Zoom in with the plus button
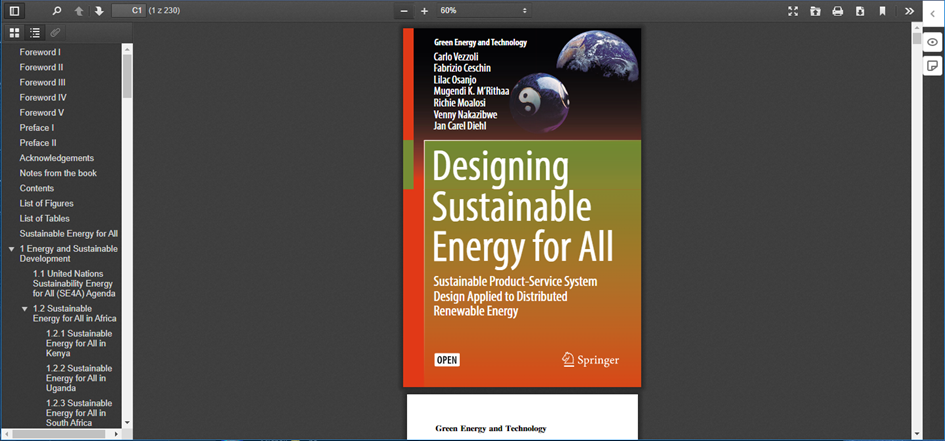 pyautogui.click(x=424, y=11)
